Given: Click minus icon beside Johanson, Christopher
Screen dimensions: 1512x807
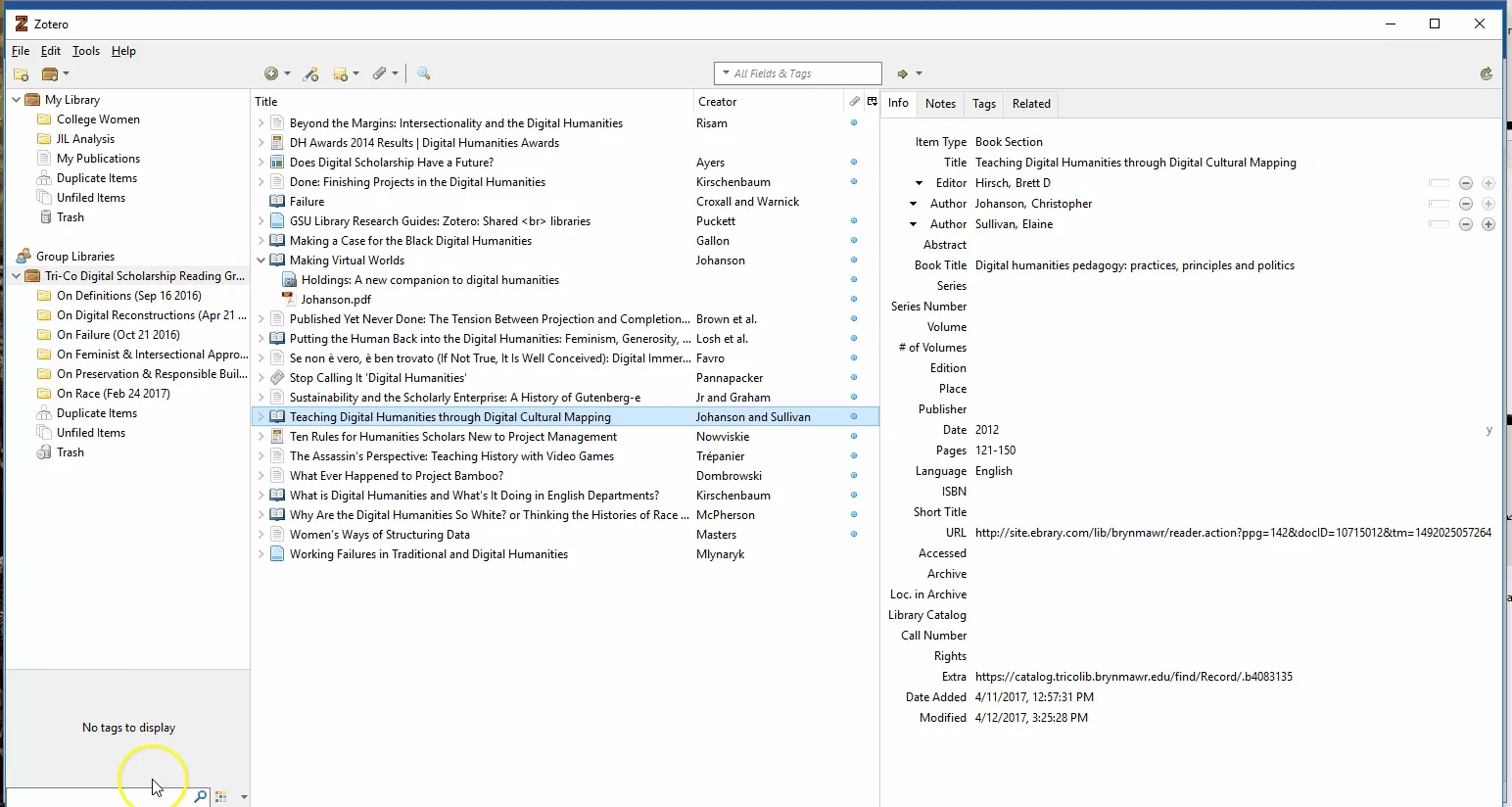Looking at the screenshot, I should 1466,204.
